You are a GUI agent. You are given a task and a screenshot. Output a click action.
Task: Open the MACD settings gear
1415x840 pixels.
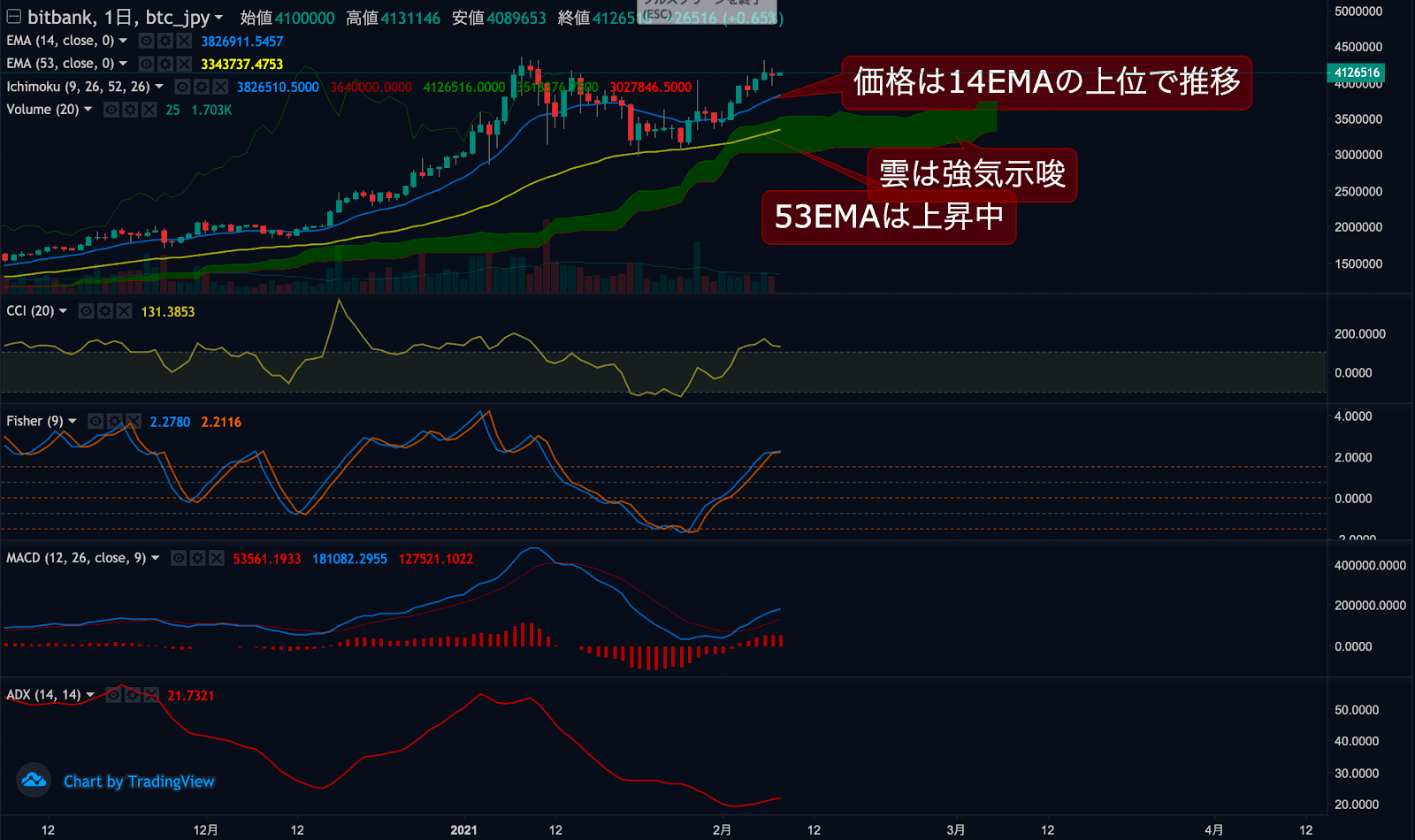195,558
